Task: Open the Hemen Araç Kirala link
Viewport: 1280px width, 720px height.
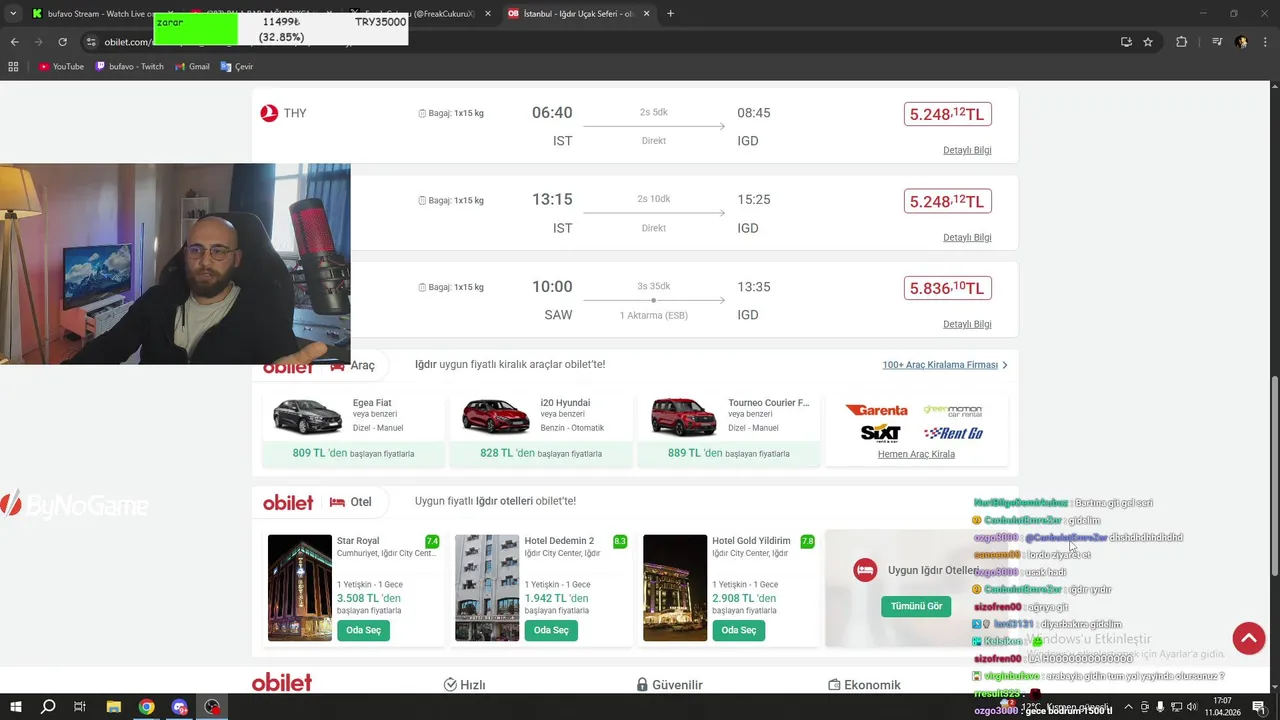Action: (916, 454)
